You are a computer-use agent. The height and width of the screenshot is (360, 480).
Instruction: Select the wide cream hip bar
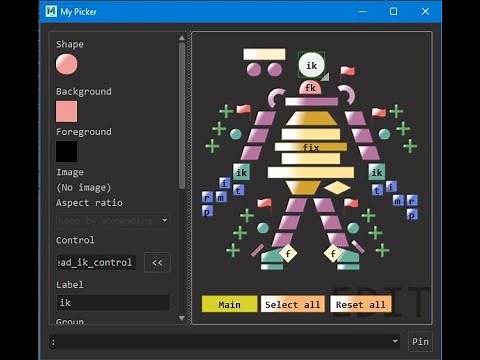tap(311, 172)
